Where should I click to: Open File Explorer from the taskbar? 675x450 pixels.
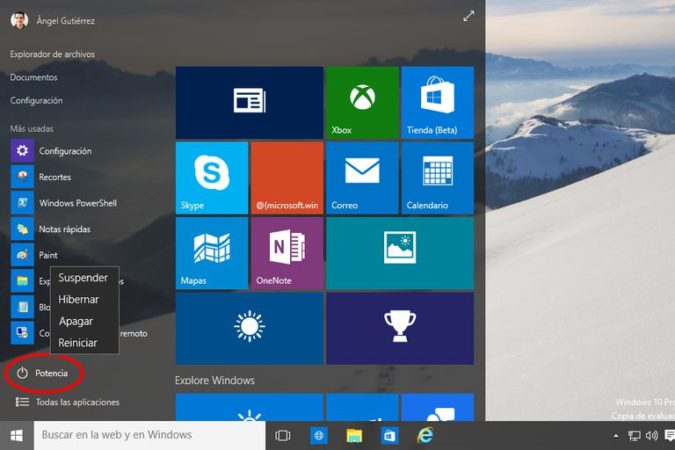click(354, 435)
